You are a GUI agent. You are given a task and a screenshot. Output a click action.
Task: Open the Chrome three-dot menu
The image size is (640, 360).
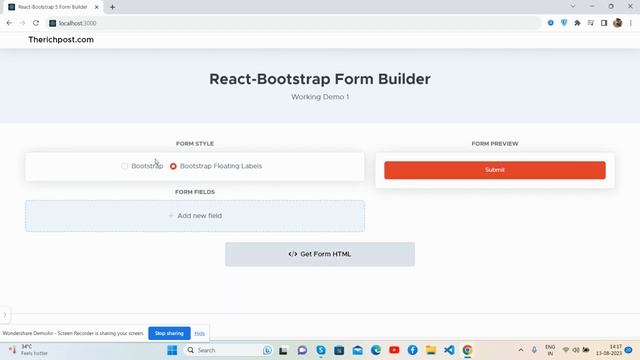click(x=631, y=23)
